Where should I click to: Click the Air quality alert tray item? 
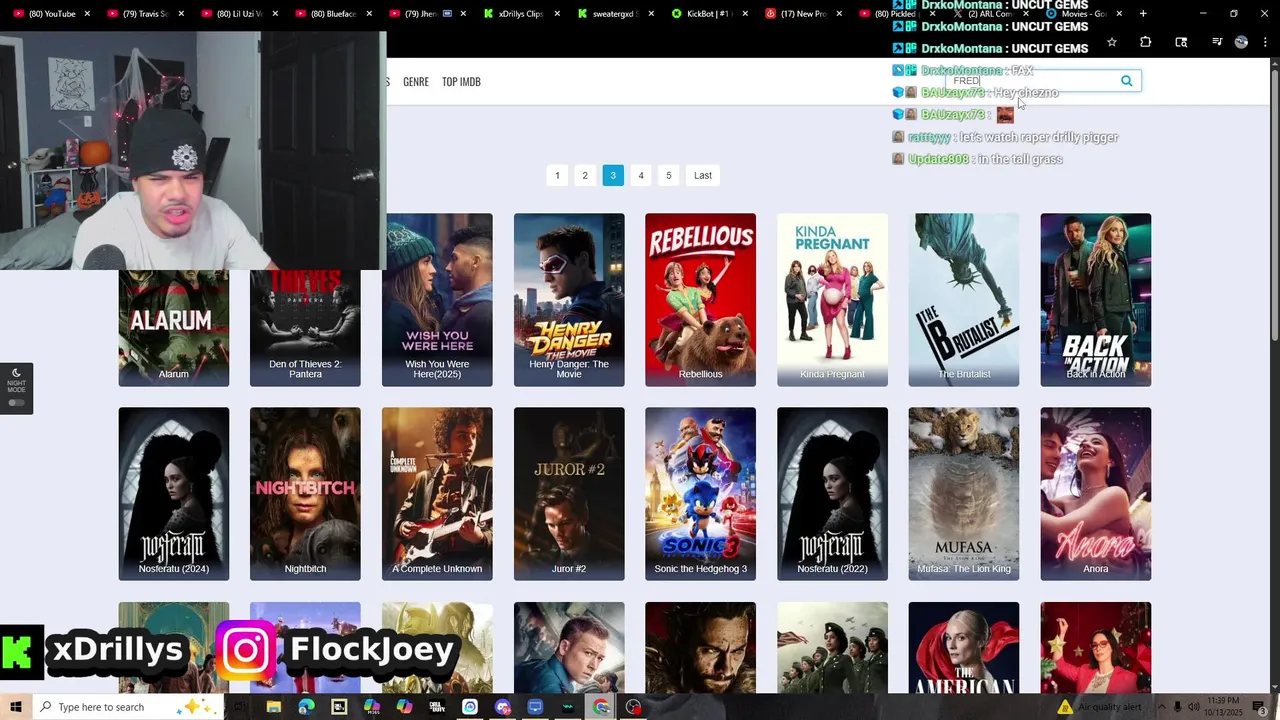coord(1099,707)
